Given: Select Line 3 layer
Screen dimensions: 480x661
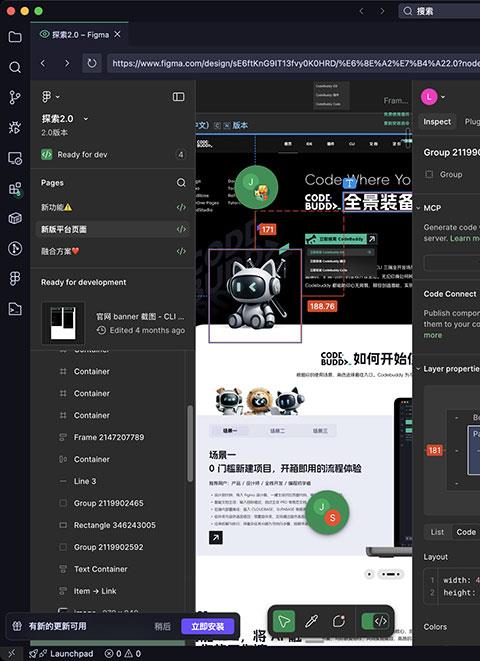Looking at the screenshot, I should point(85,481).
